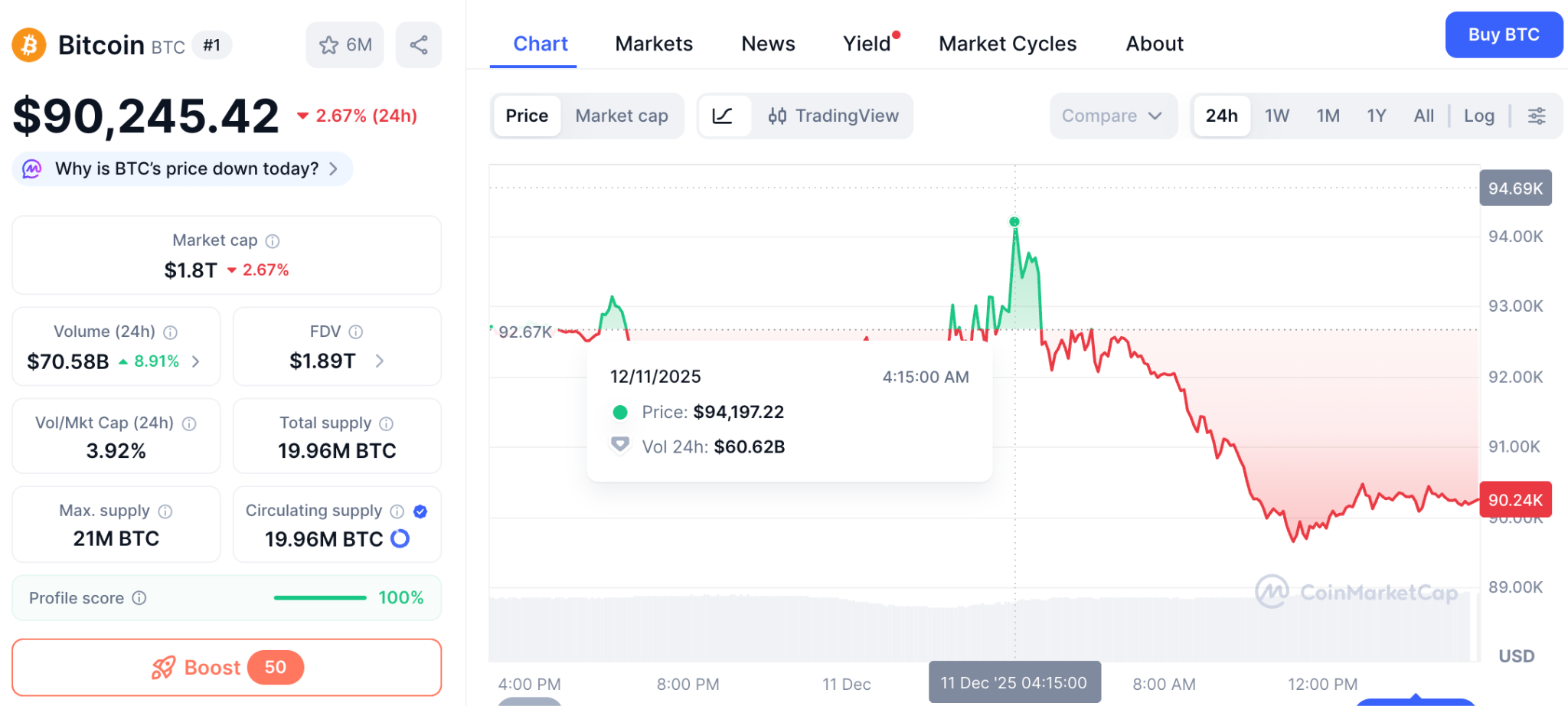Click the $1.89T FDV value
Viewport: 1568px width, 706px height.
point(322,361)
